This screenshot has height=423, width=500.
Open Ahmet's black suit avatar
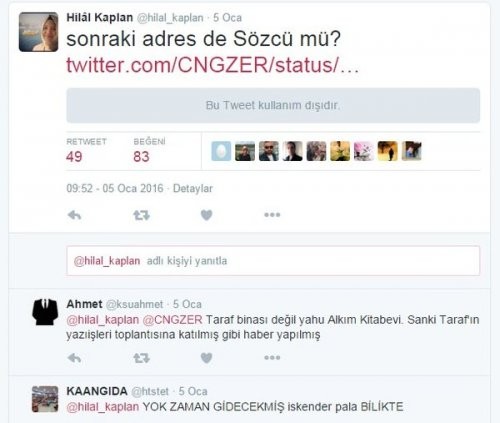(x=45, y=312)
